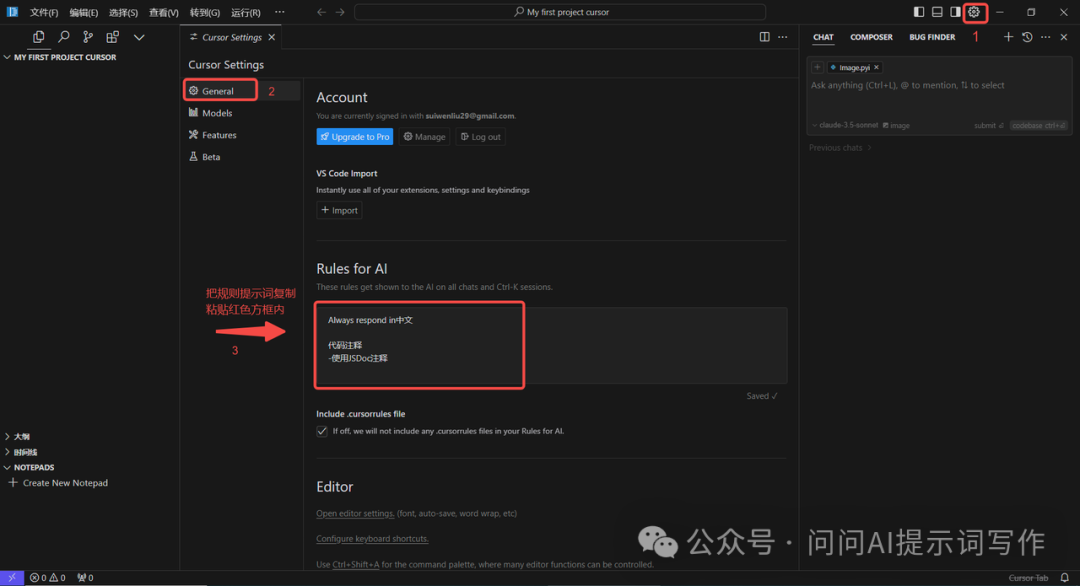Image resolution: width=1080 pixels, height=586 pixels.
Task: Select General settings section
Action: 241,91
